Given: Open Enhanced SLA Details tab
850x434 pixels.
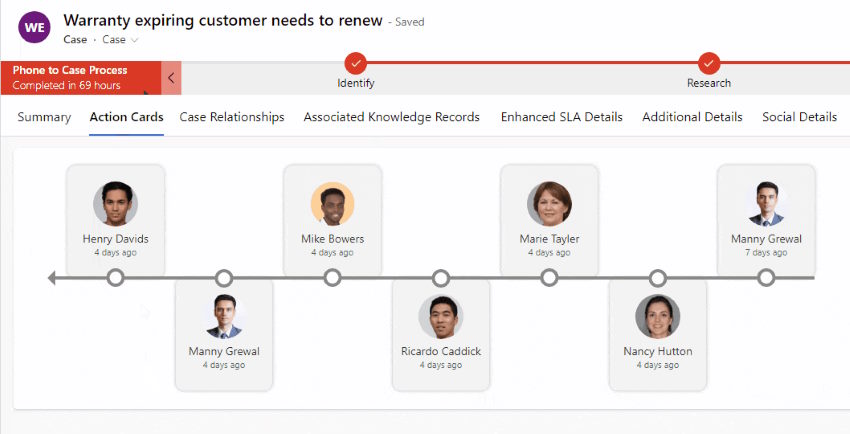Looking at the screenshot, I should (x=562, y=117).
